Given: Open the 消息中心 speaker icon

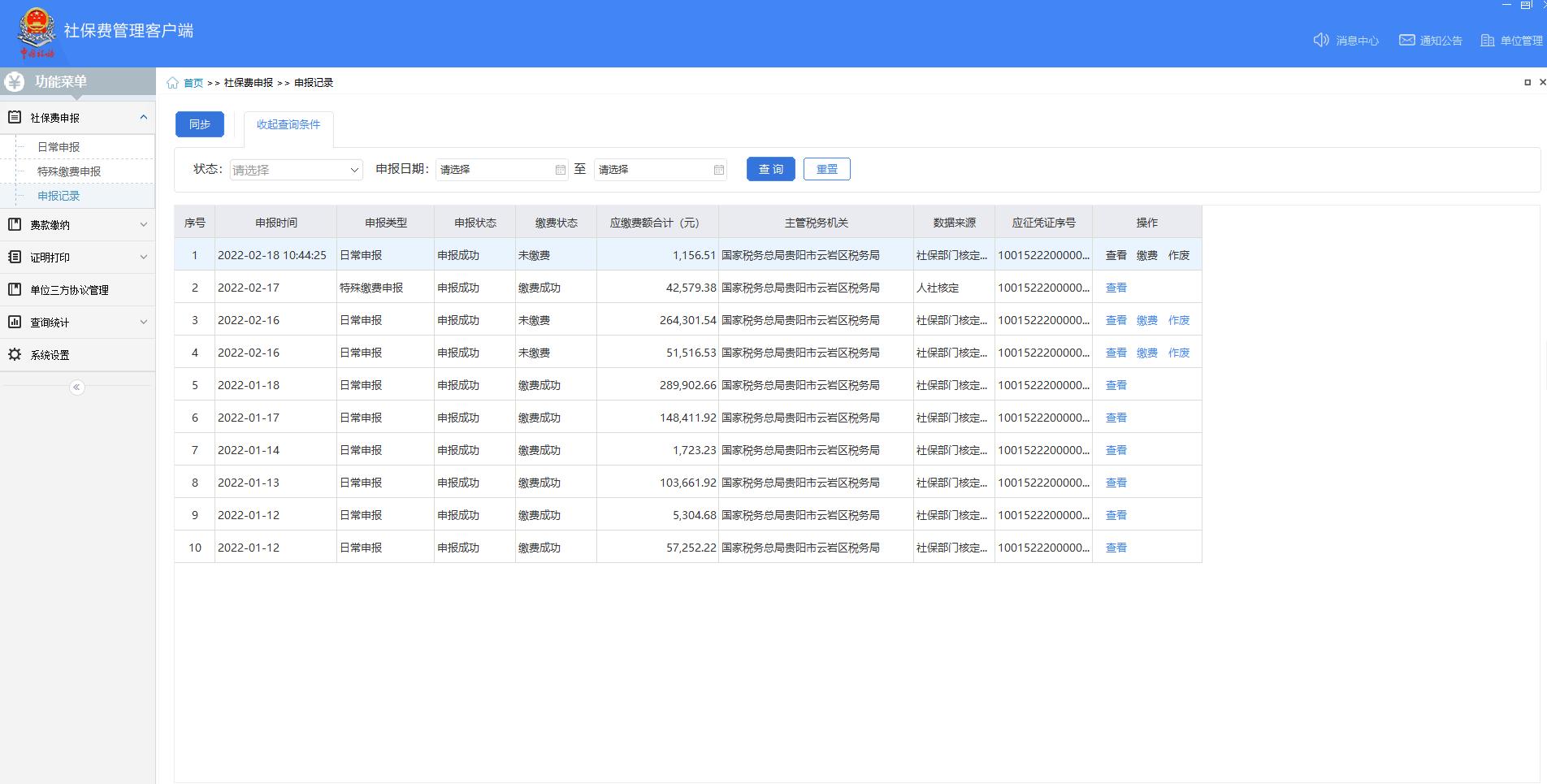Looking at the screenshot, I should 1321,40.
